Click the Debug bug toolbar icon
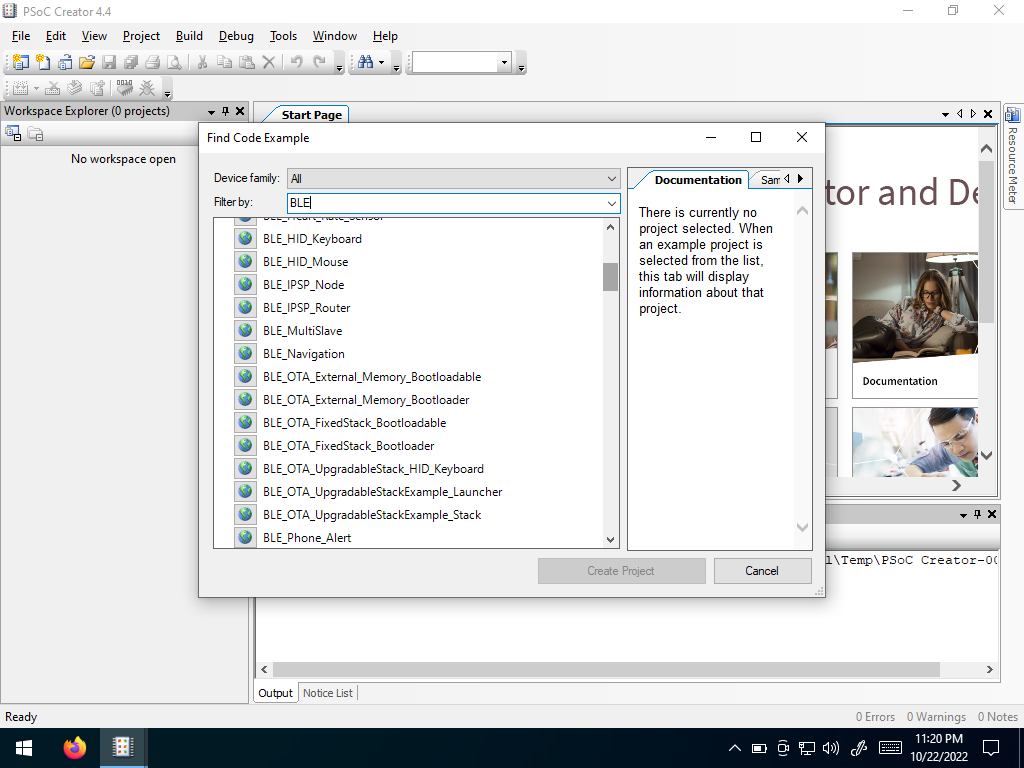 pos(148,88)
